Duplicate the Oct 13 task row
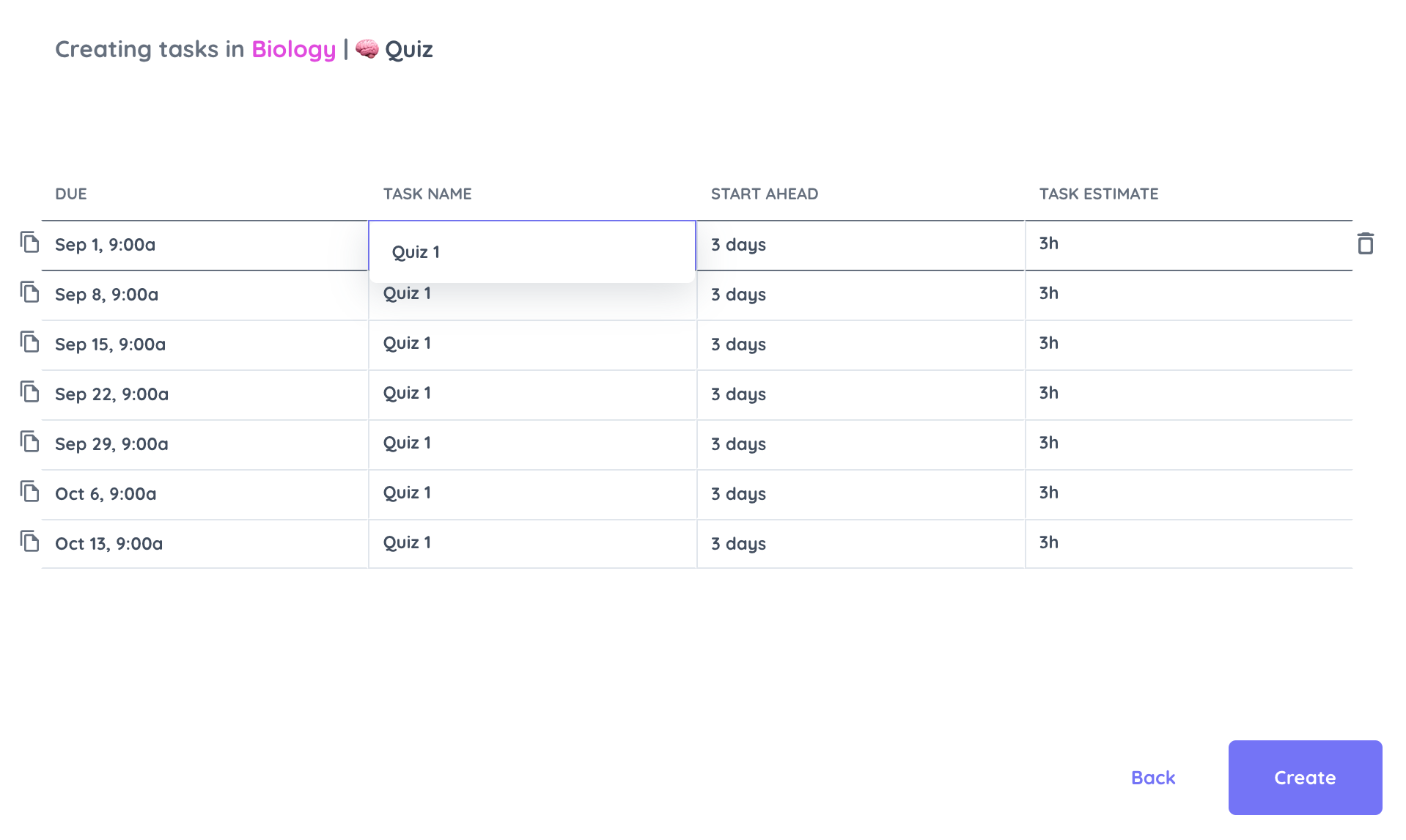 pos(29,541)
